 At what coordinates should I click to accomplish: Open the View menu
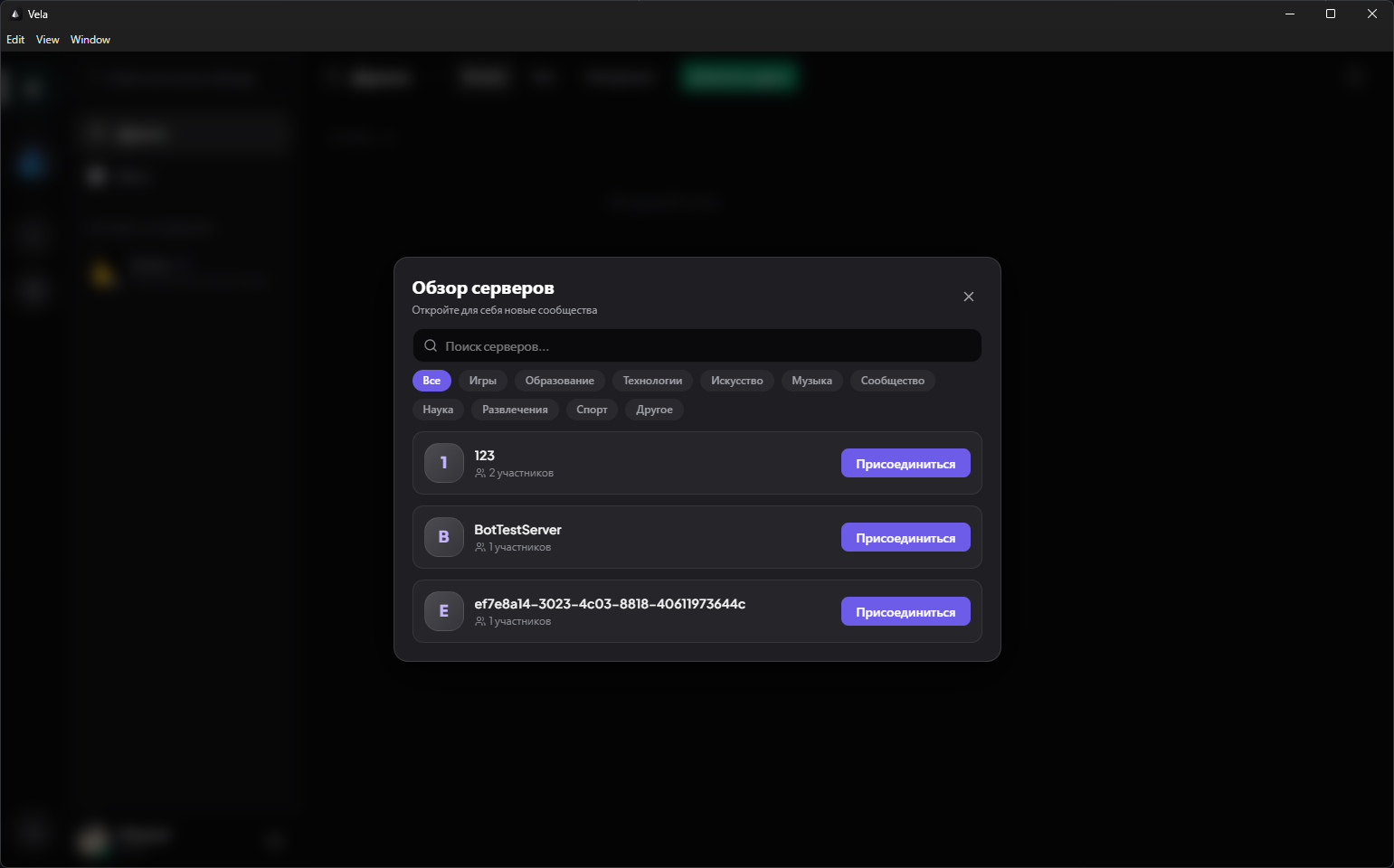[47, 40]
